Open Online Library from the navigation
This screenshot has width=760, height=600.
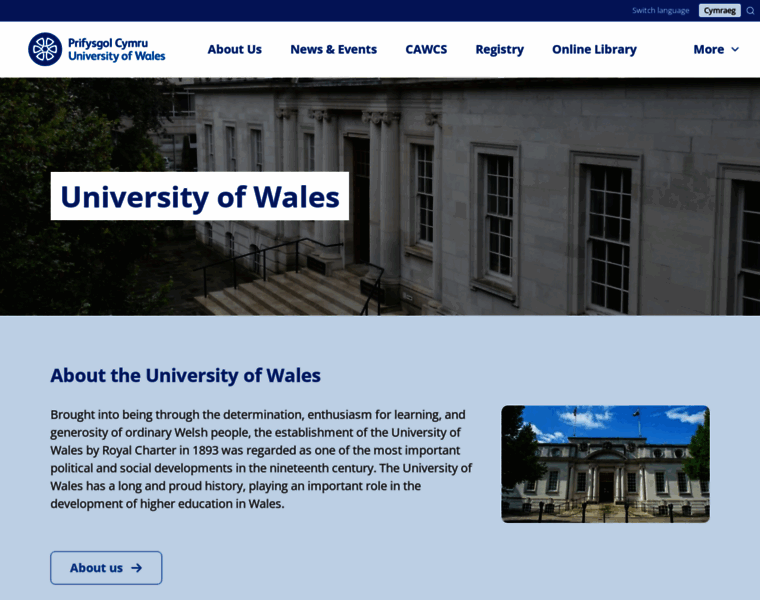pyautogui.click(x=594, y=49)
